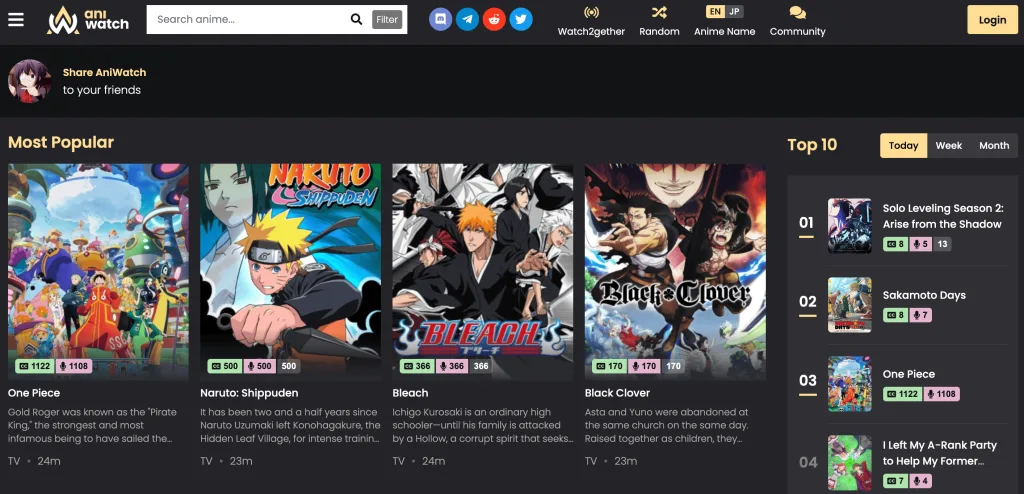Select the Month tab in Top 10
The height and width of the screenshot is (494, 1024).
pos(994,146)
